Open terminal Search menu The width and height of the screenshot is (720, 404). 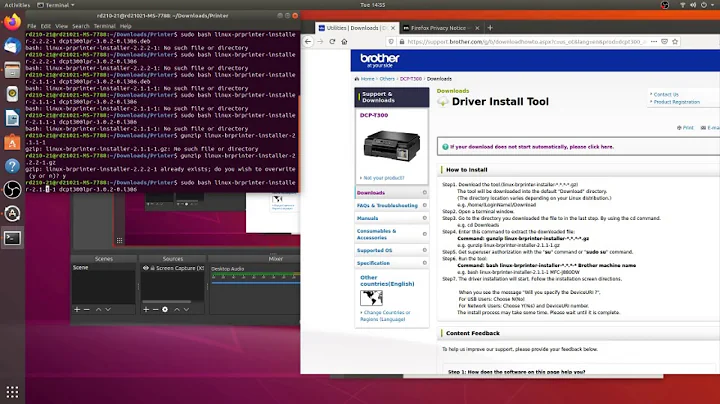coord(80,26)
